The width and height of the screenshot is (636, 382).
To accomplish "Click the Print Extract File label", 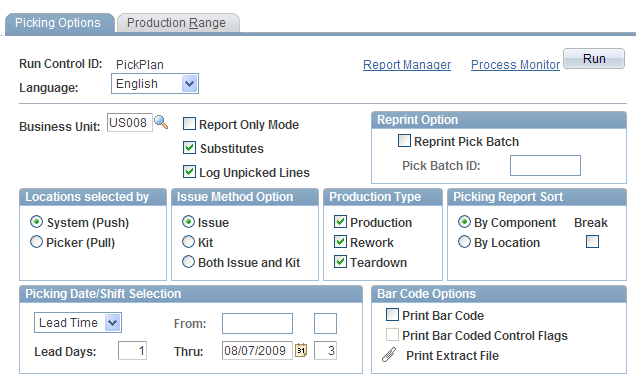I will (x=452, y=356).
